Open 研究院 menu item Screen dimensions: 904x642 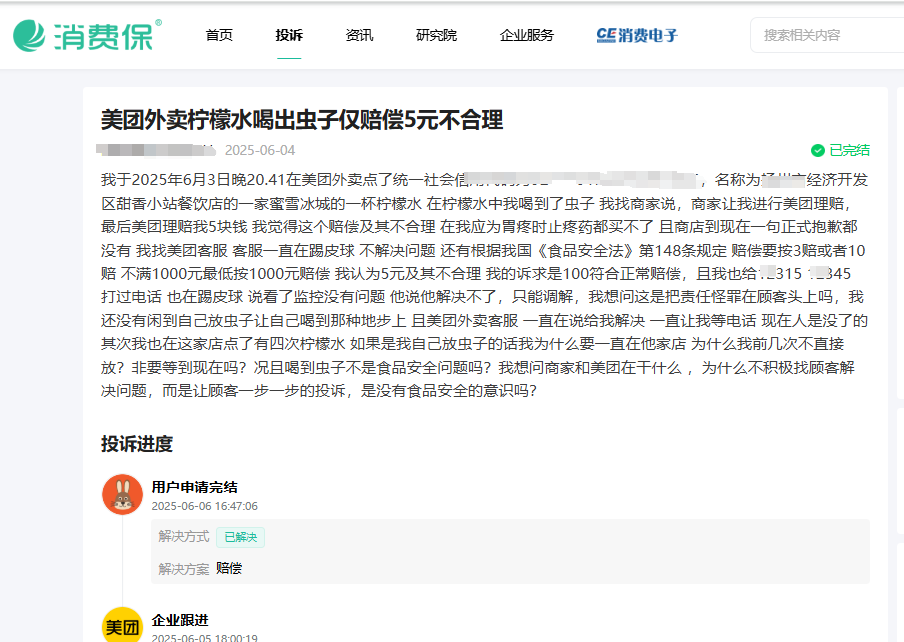[436, 35]
